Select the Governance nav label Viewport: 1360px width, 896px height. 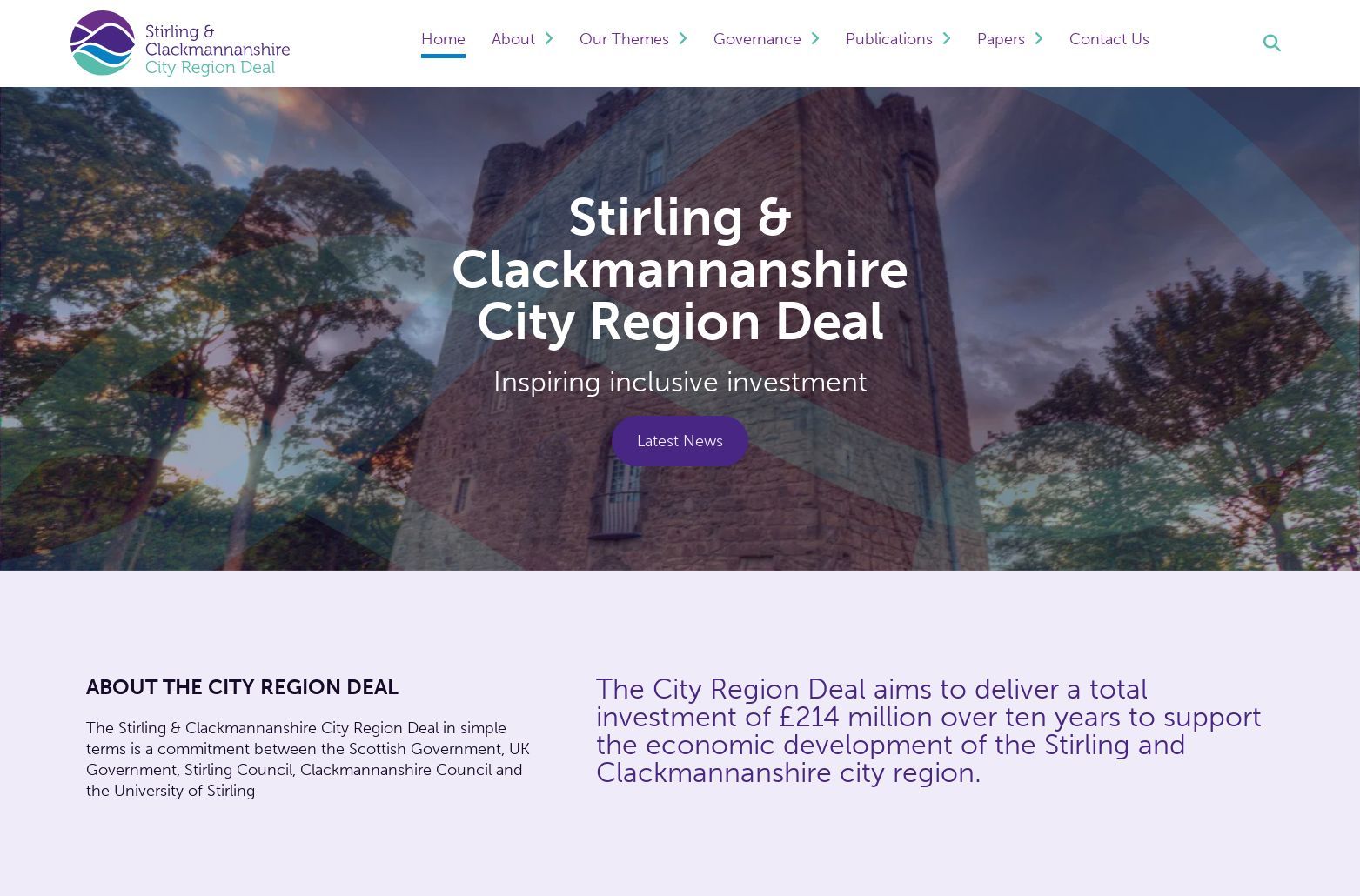pos(757,39)
